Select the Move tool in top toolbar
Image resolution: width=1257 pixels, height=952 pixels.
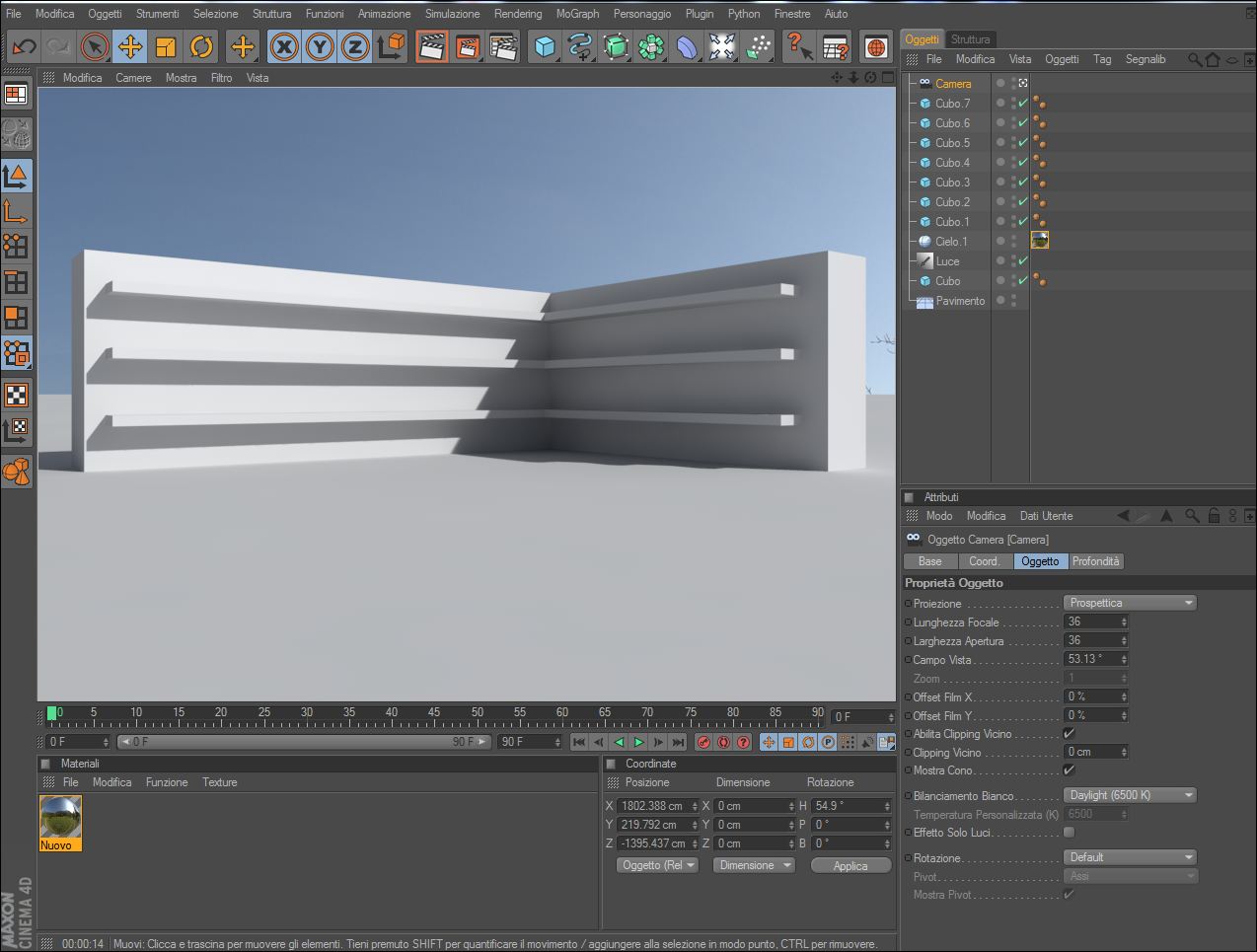(129, 46)
